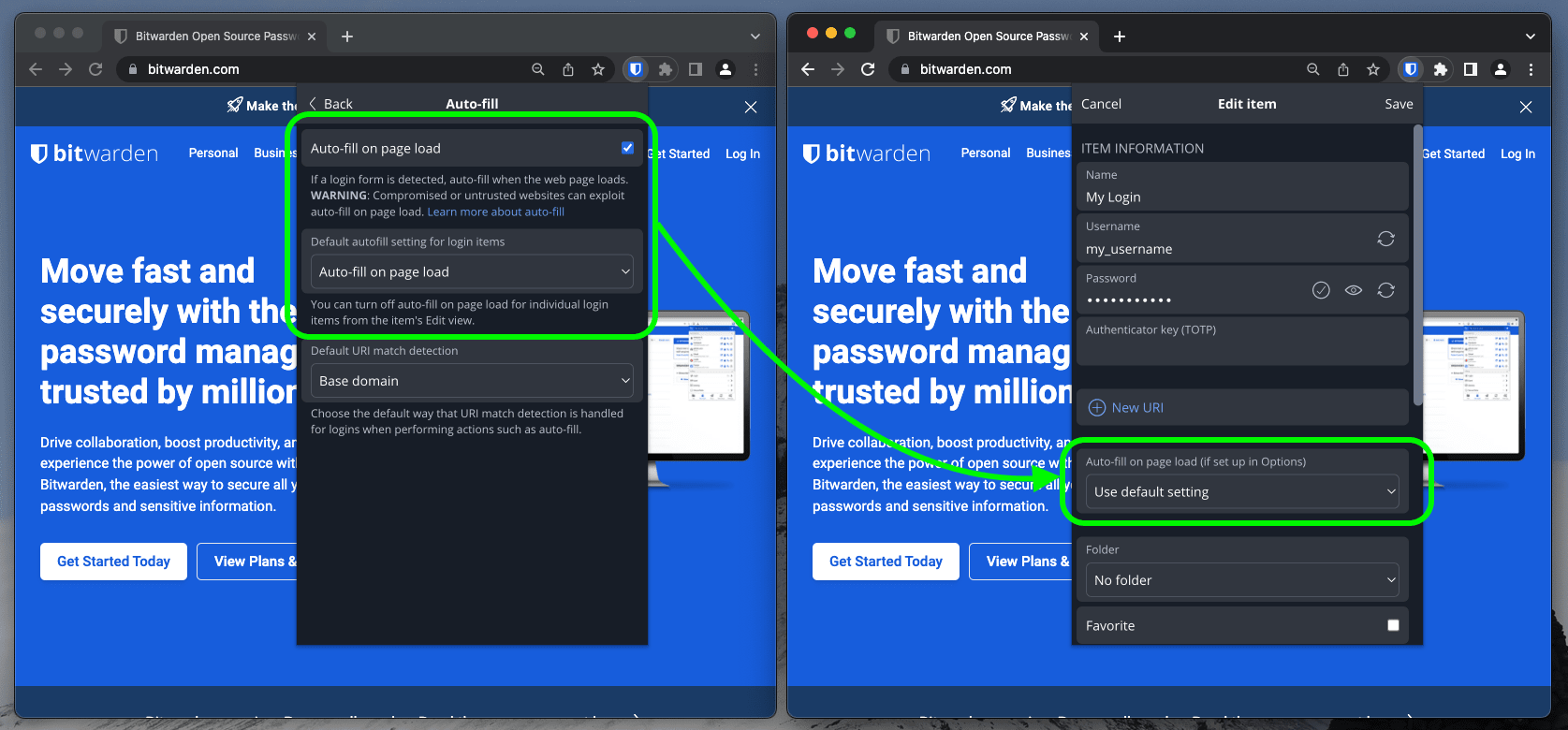Click zoom magnifier icon in left browser address bar
Screen dimensions: 1568x730
(x=538, y=69)
